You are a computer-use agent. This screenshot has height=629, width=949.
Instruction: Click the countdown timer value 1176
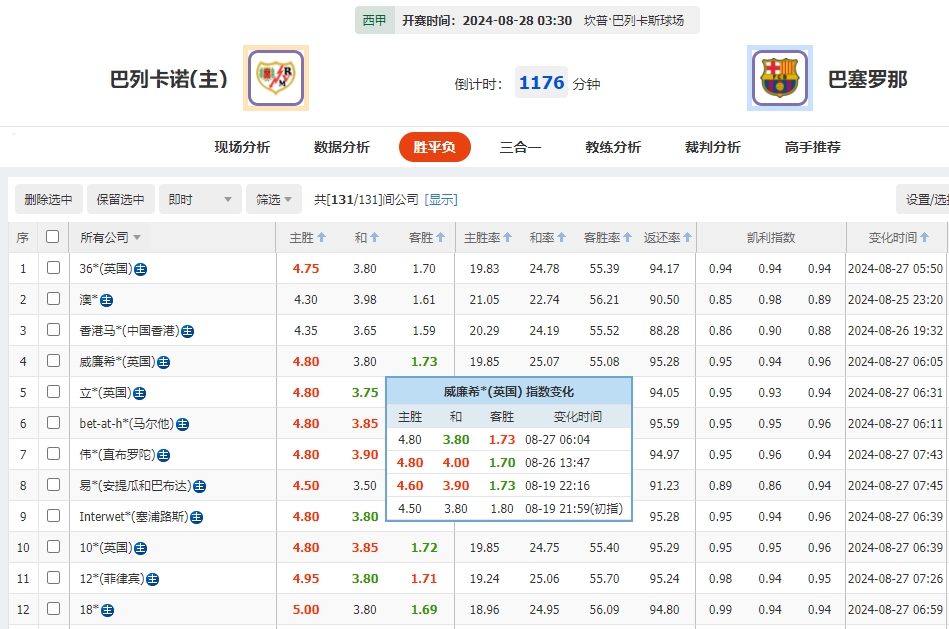click(540, 84)
